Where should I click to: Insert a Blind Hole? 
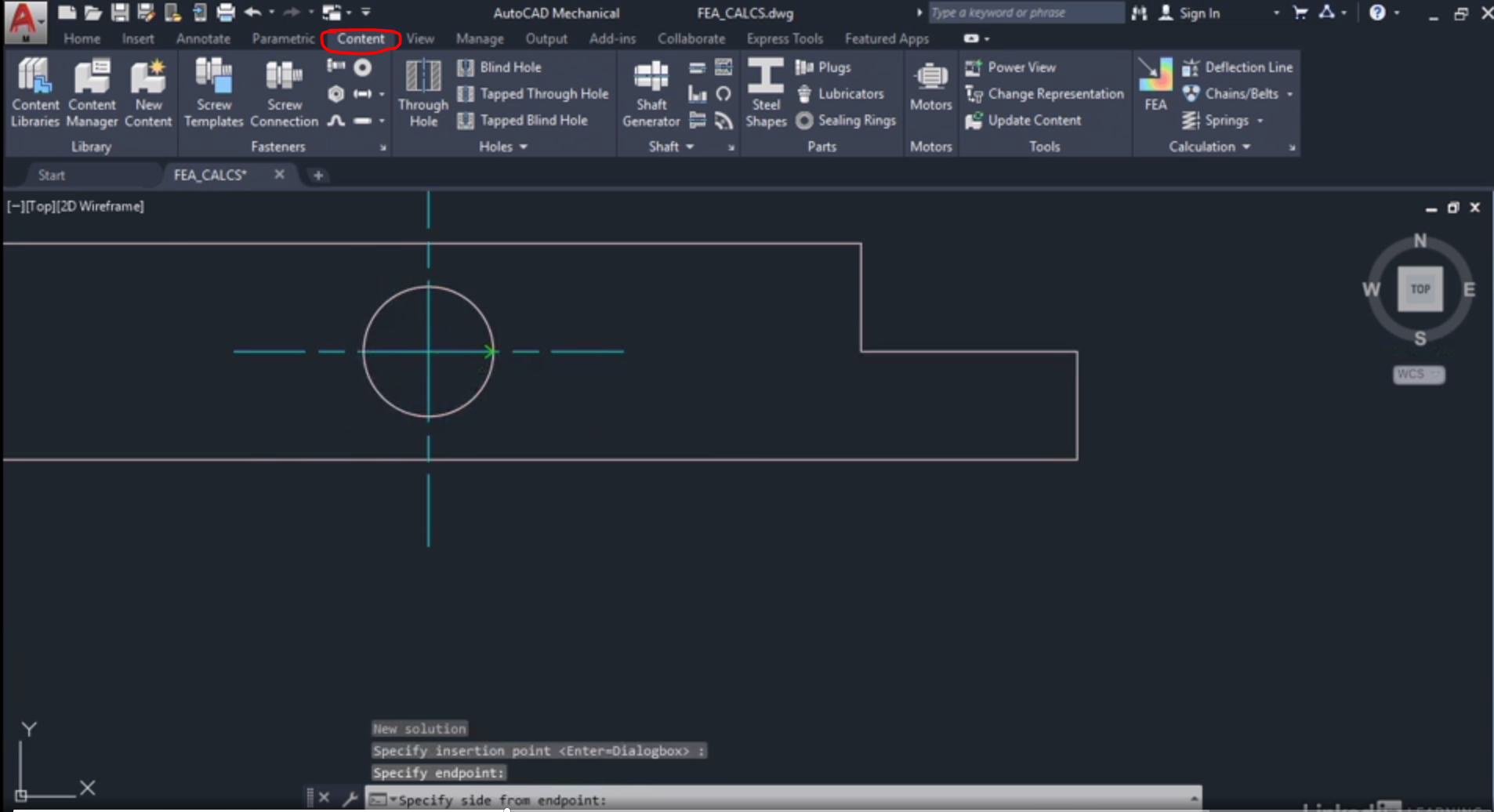point(499,67)
